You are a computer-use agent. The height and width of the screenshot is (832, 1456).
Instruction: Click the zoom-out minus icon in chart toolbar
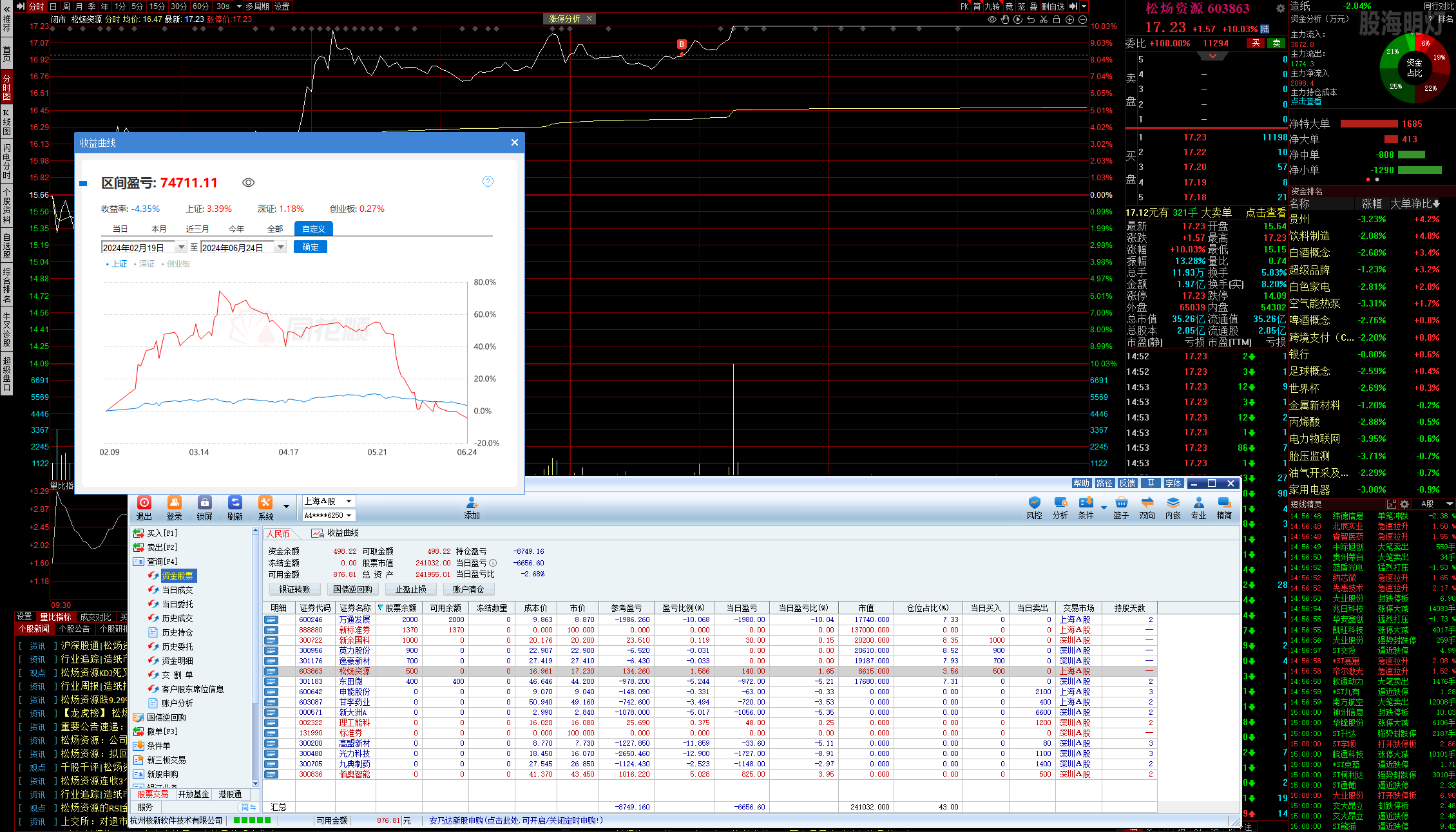coord(1083,19)
